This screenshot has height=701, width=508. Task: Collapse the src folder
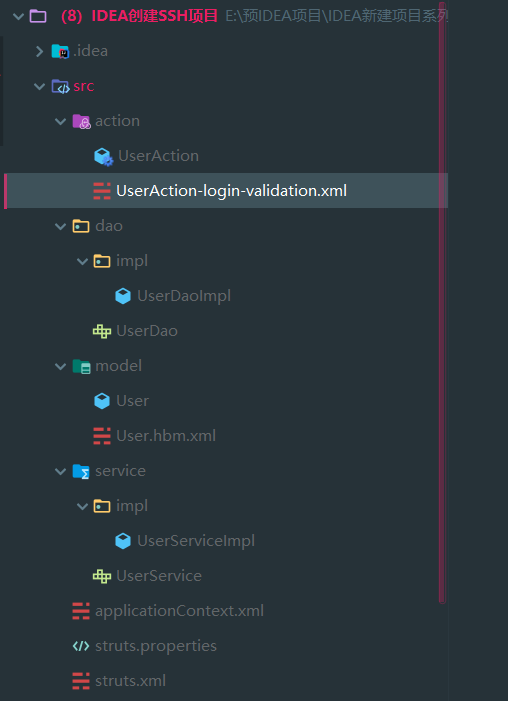pyautogui.click(x=39, y=86)
